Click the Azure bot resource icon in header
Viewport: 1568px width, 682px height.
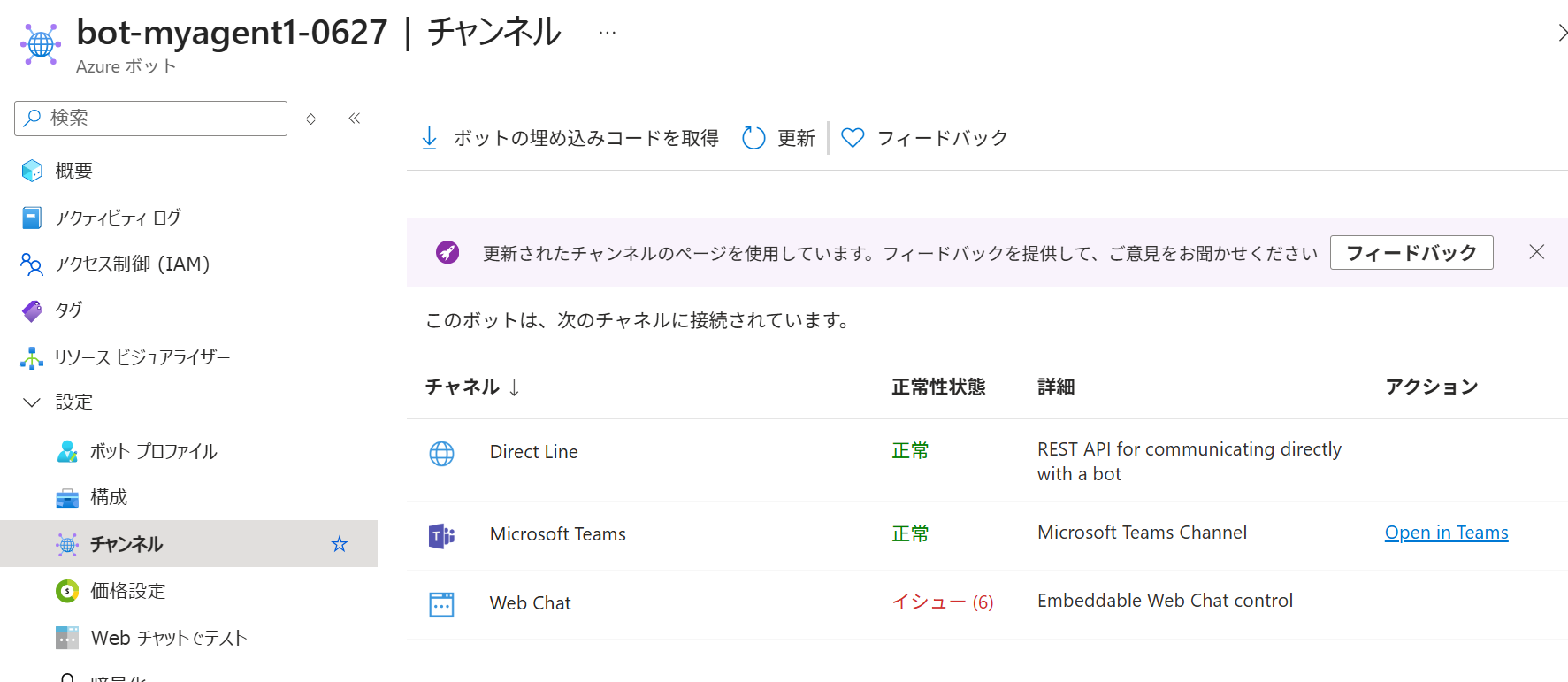tap(41, 43)
